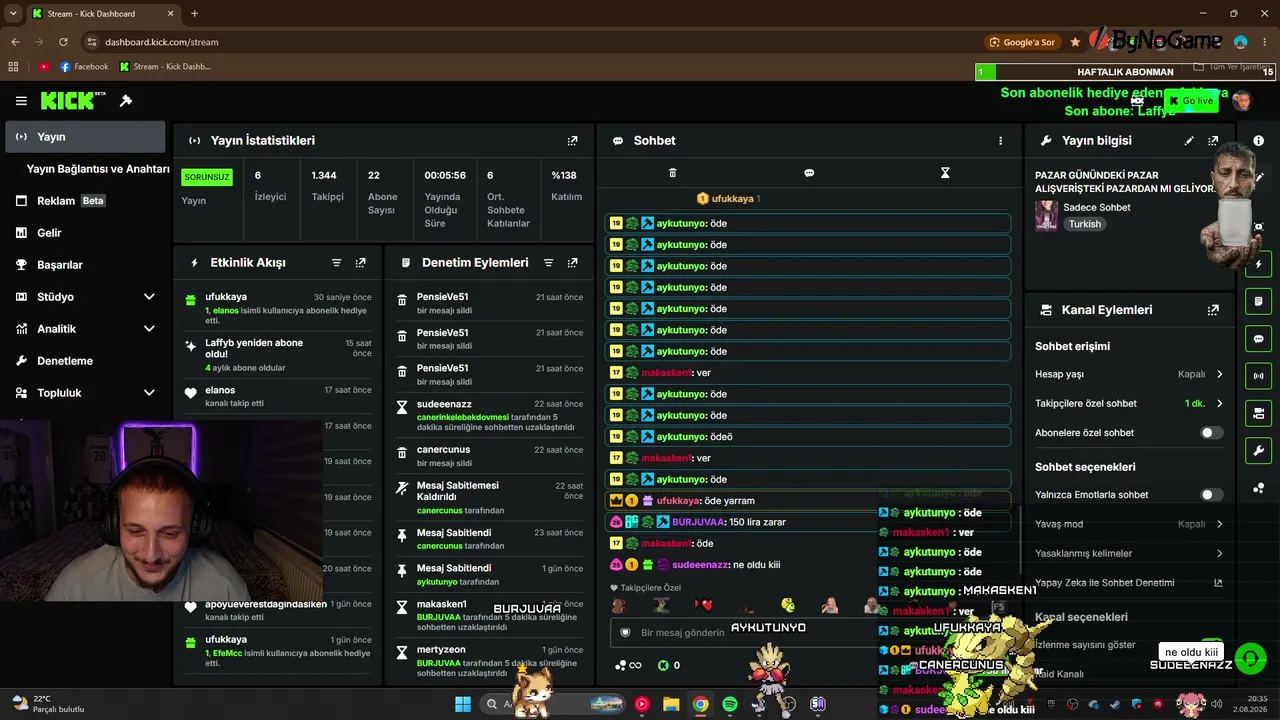Click the address bar with dashboard.kick.com/stream
The width and height of the screenshot is (1280, 720).
(161, 42)
